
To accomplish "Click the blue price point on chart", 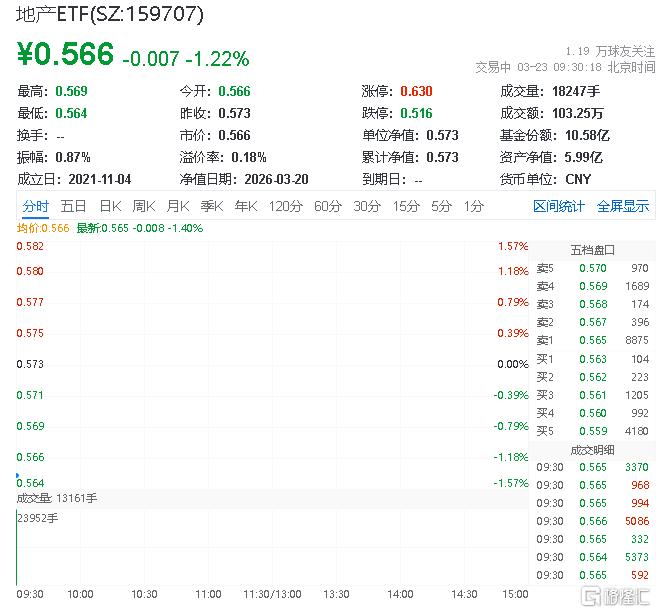I will click(18, 475).
